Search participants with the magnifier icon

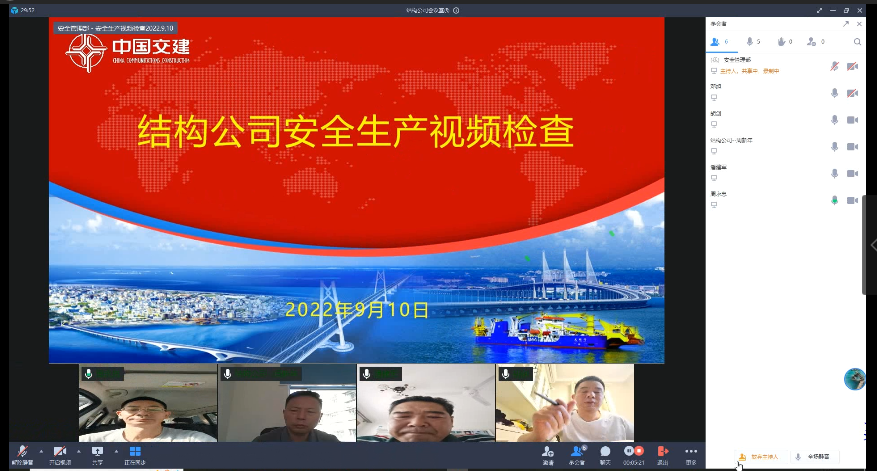(x=857, y=42)
